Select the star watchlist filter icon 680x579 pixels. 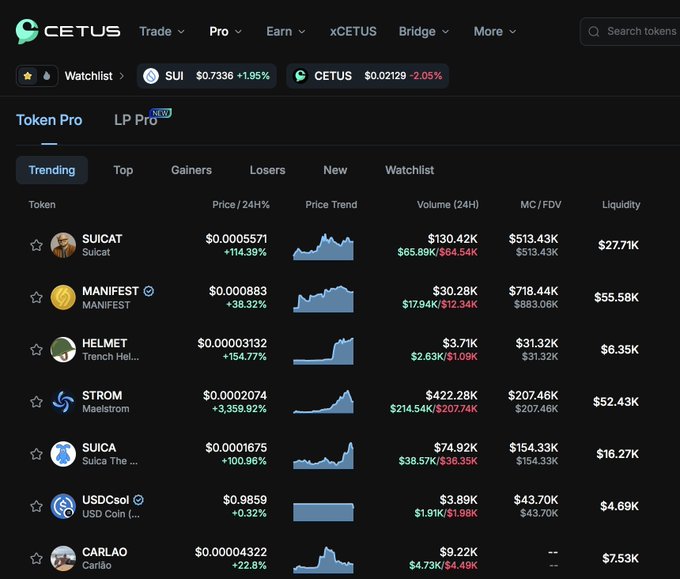(28, 76)
